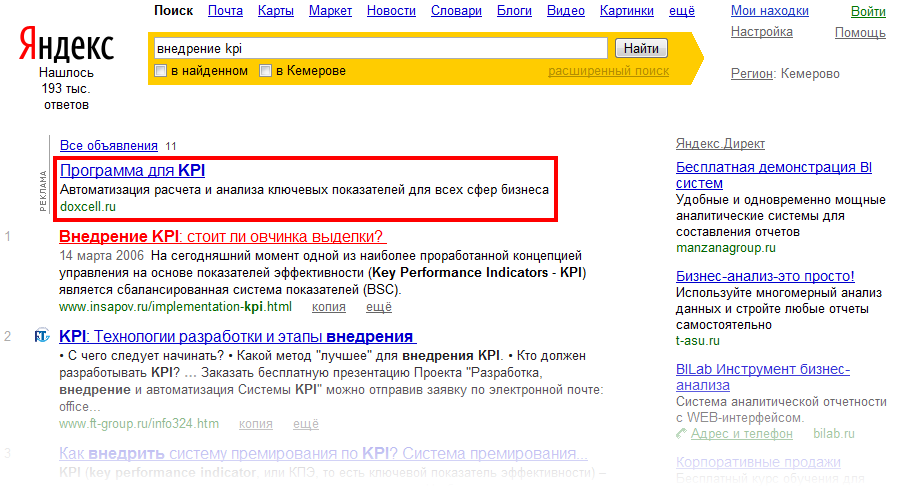Visit the t-asu.ru ad address

pyautogui.click(x=698, y=340)
